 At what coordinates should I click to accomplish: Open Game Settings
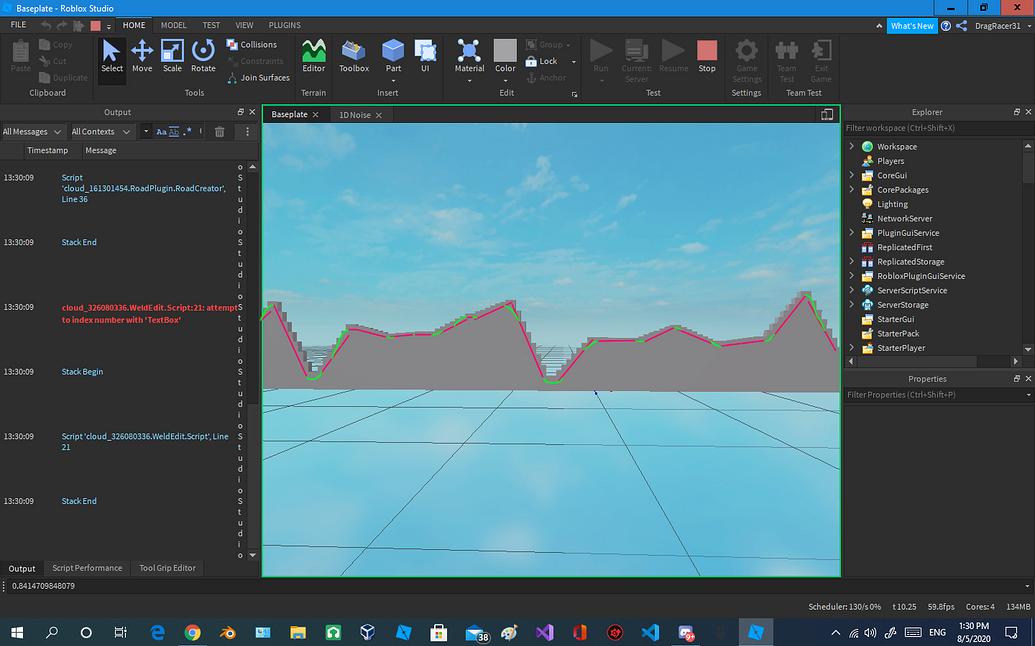tap(747, 61)
